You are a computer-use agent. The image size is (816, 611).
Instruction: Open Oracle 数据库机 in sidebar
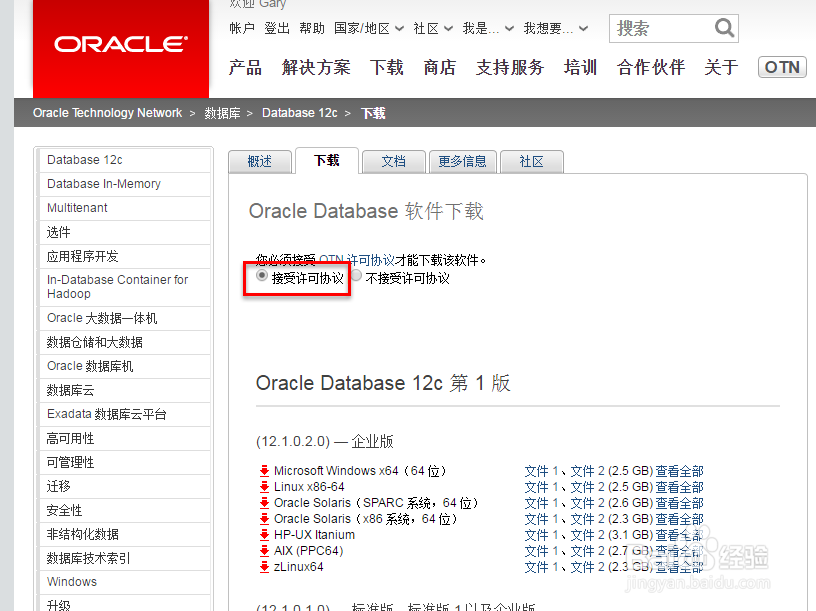[125, 366]
